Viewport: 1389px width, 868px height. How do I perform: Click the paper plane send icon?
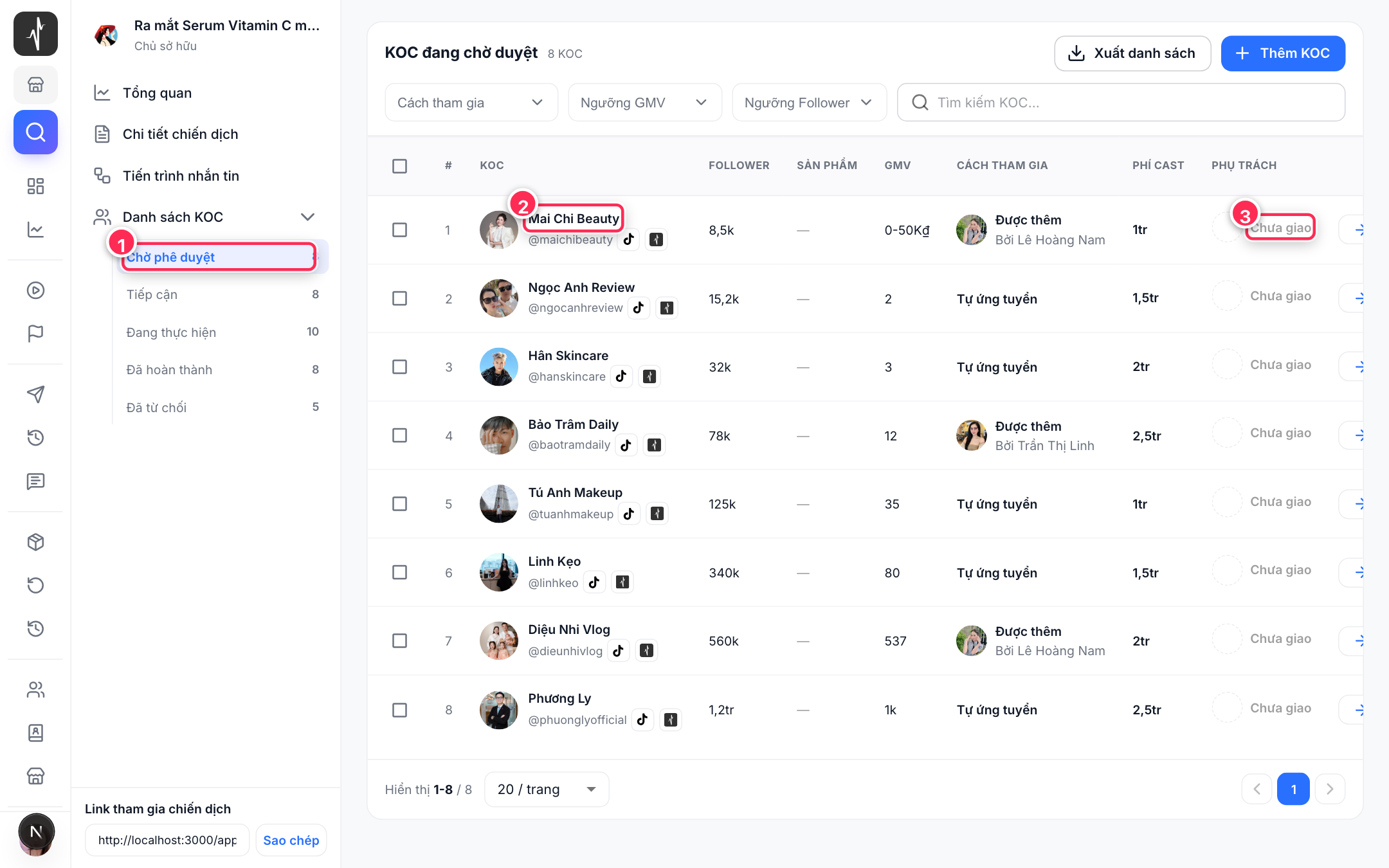tap(35, 394)
